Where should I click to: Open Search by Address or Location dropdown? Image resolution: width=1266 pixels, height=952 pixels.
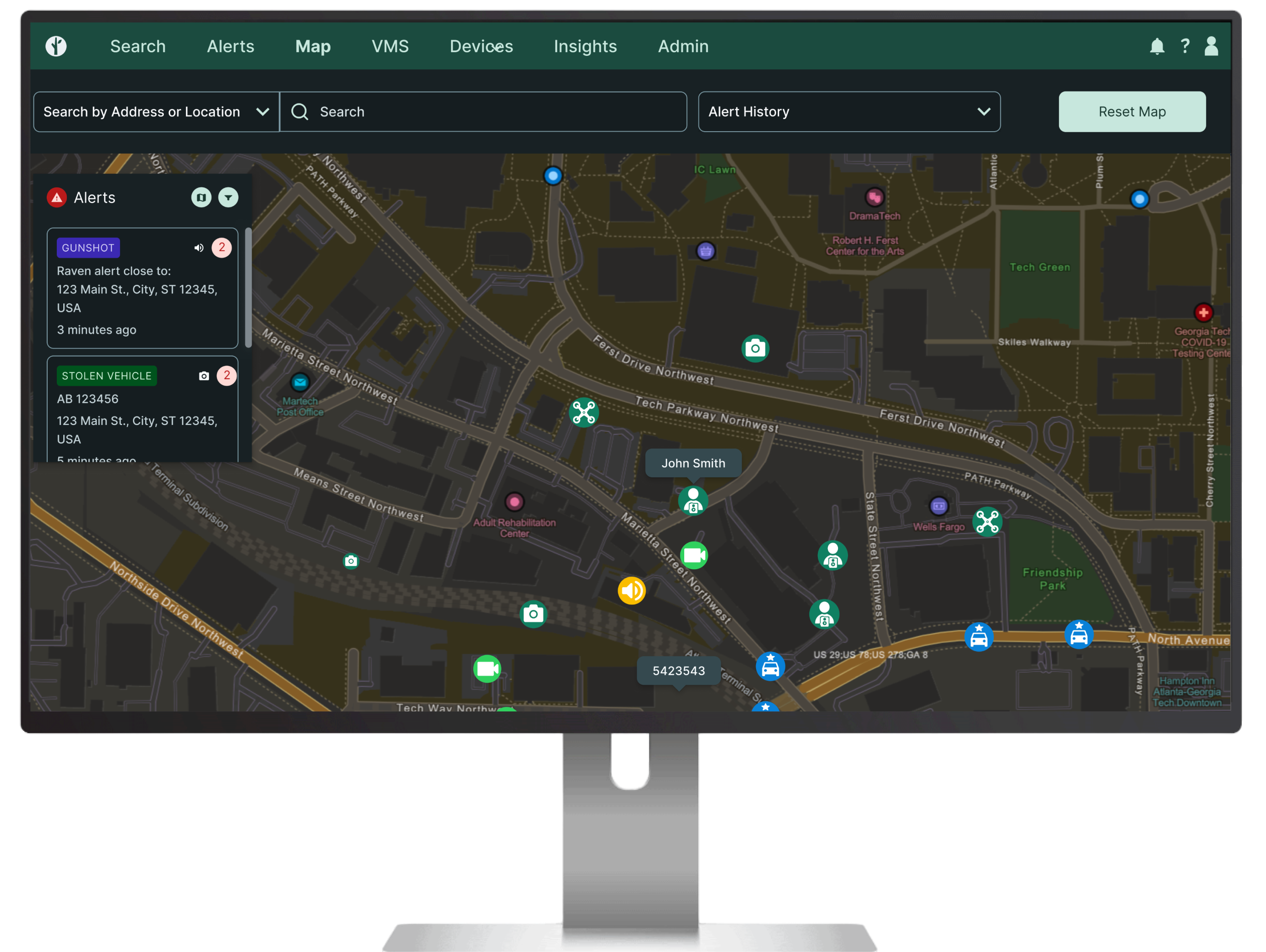pos(156,112)
